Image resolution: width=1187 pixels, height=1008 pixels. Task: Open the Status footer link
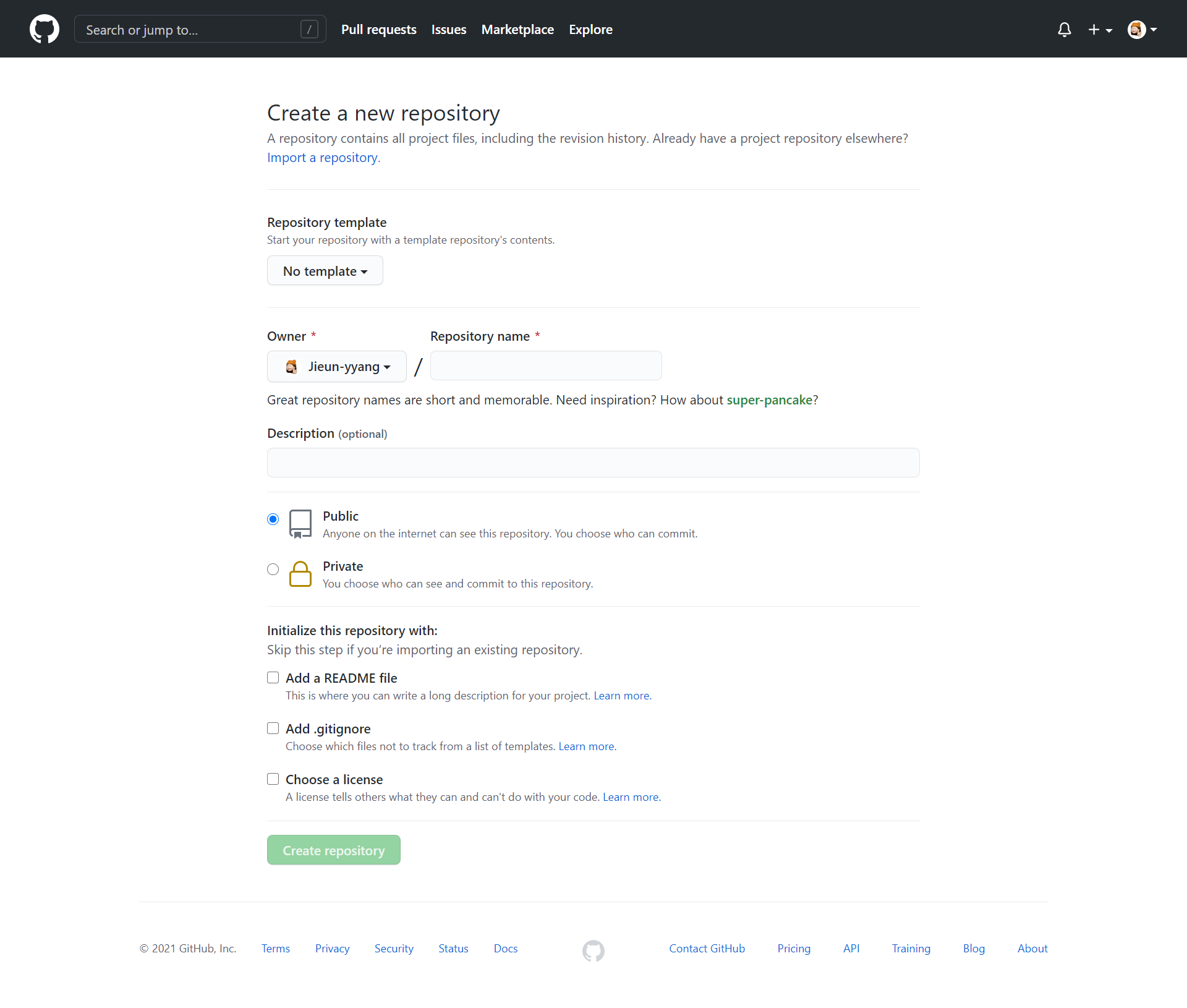454,949
